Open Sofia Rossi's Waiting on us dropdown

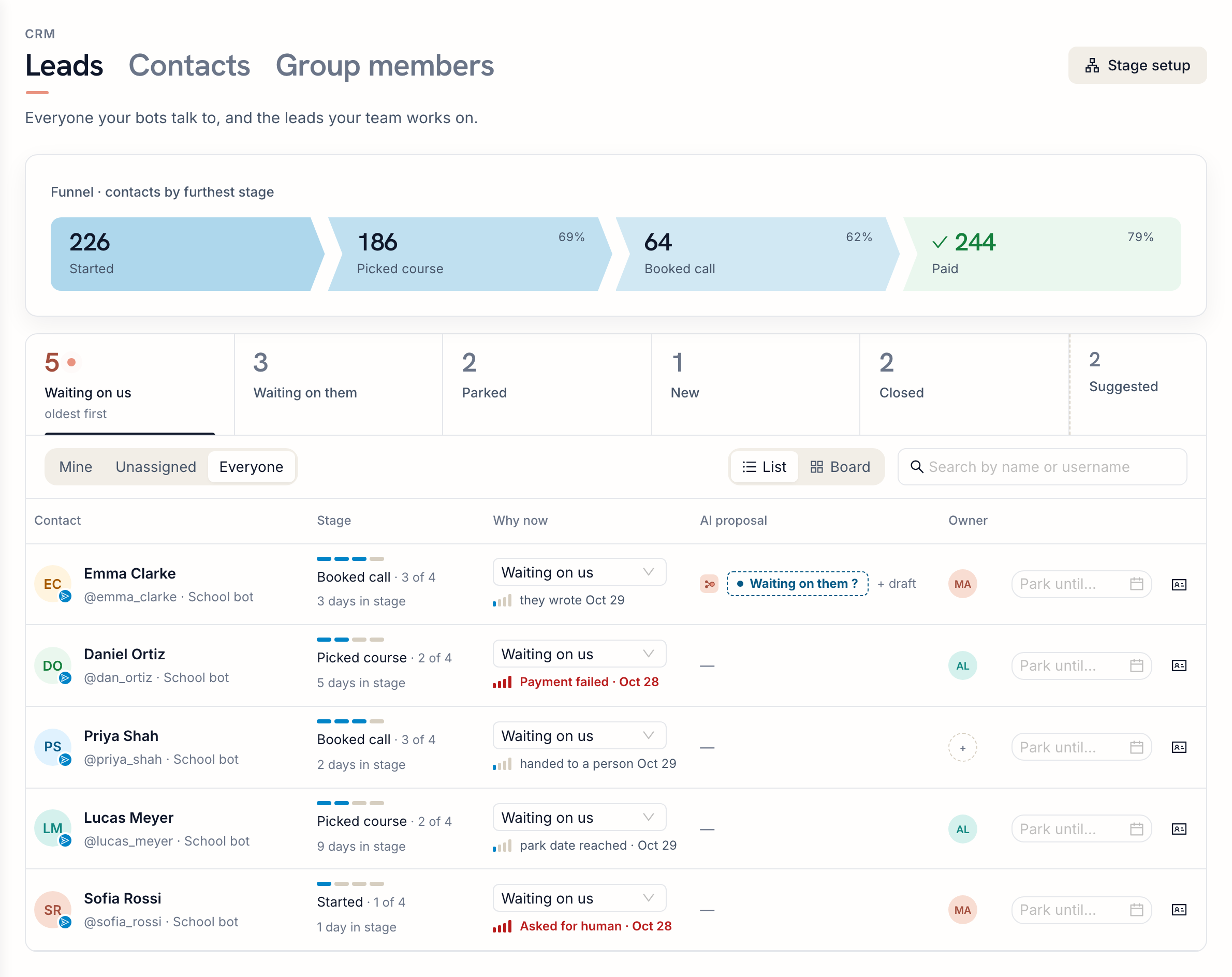[x=579, y=898]
